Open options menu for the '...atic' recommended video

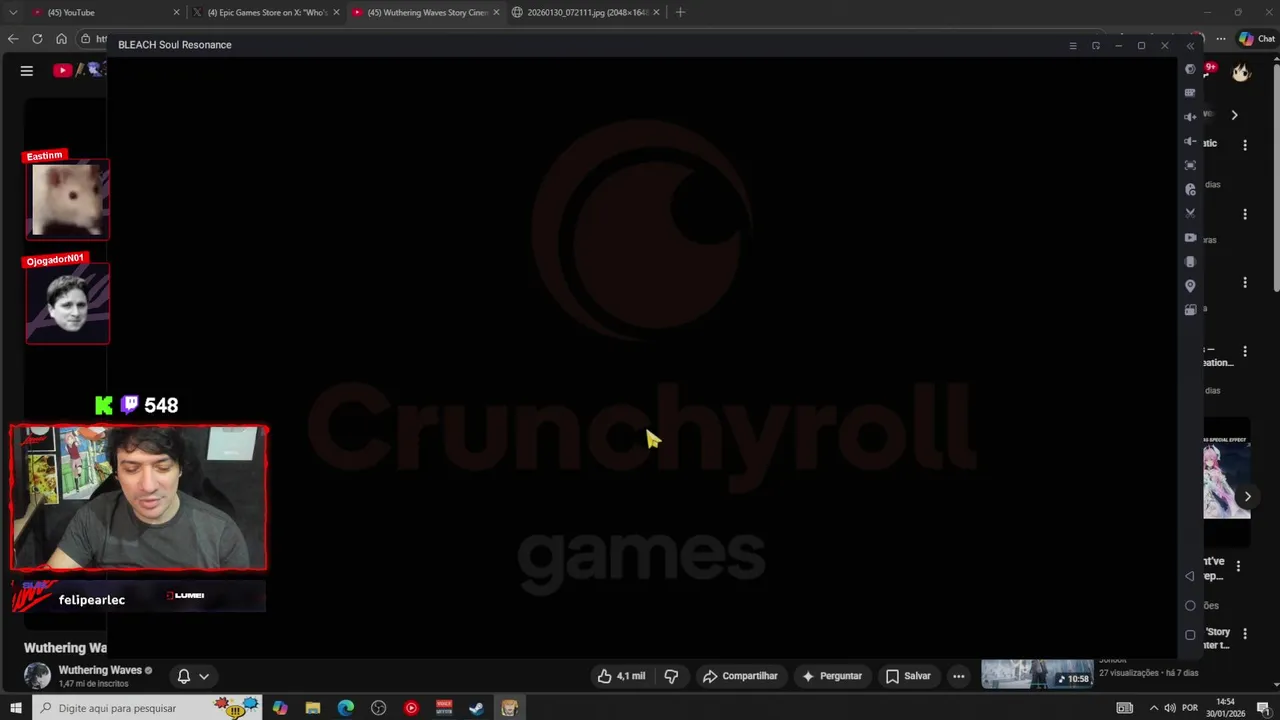pyautogui.click(x=1245, y=145)
